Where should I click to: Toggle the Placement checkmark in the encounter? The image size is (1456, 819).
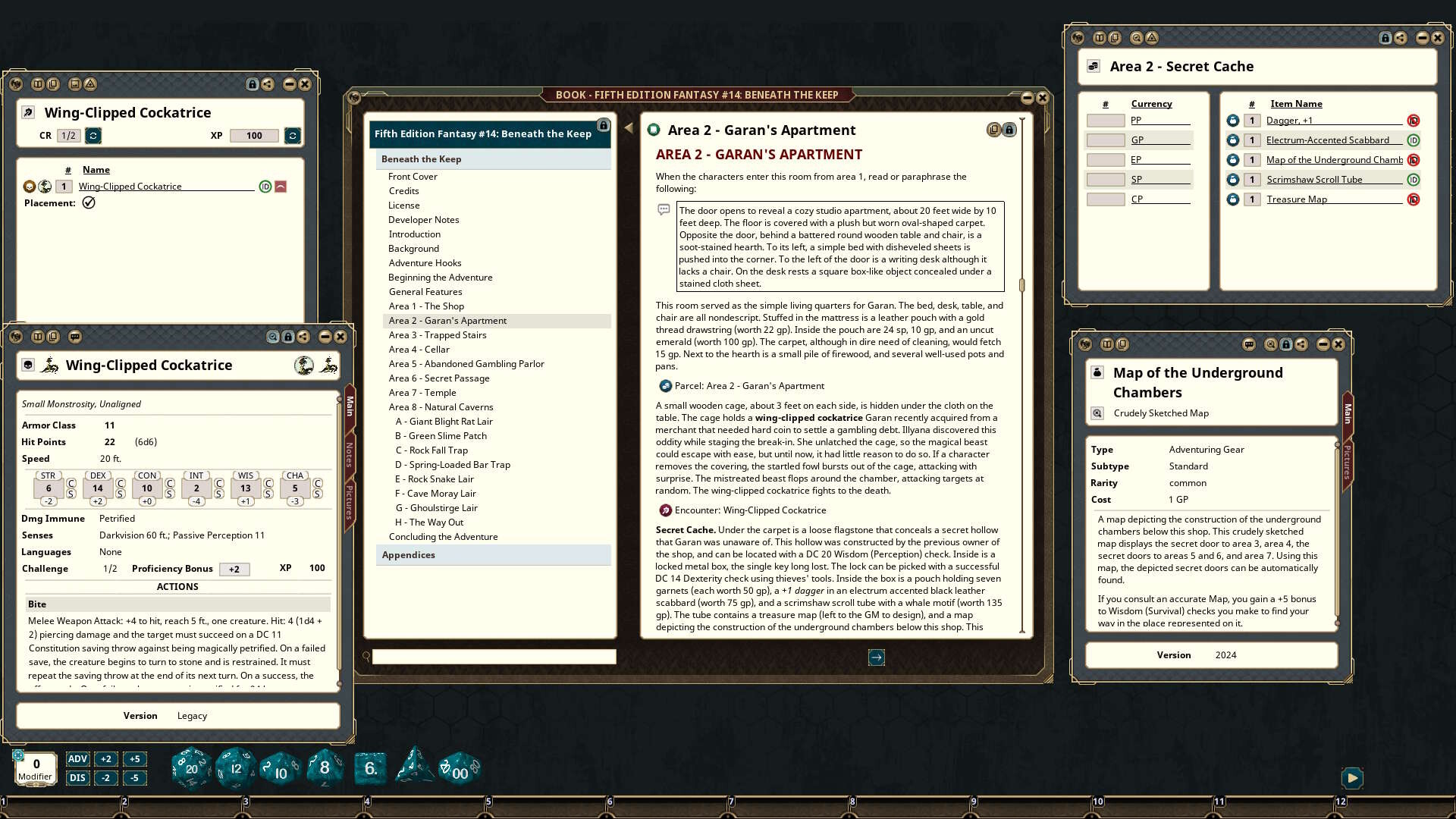pyautogui.click(x=89, y=202)
